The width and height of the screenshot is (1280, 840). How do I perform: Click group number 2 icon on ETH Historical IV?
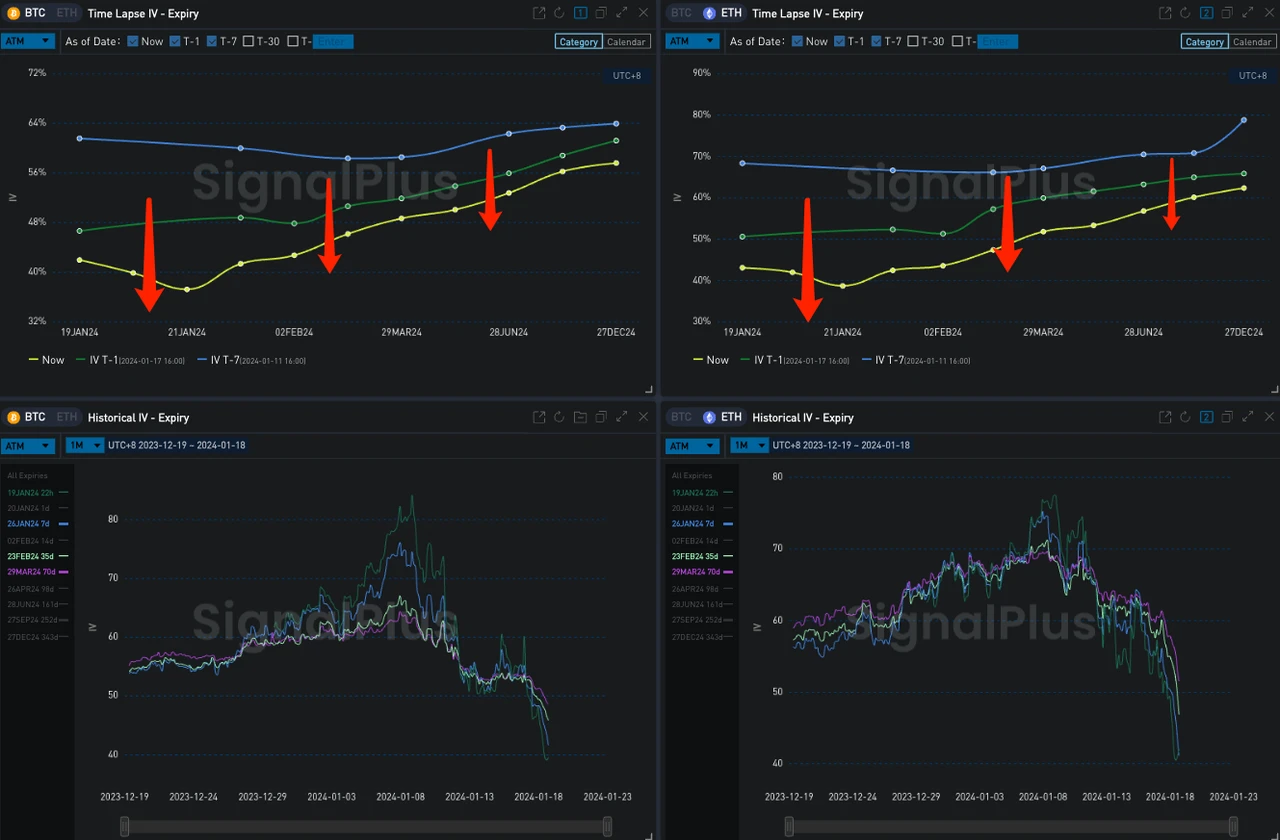click(x=1206, y=417)
